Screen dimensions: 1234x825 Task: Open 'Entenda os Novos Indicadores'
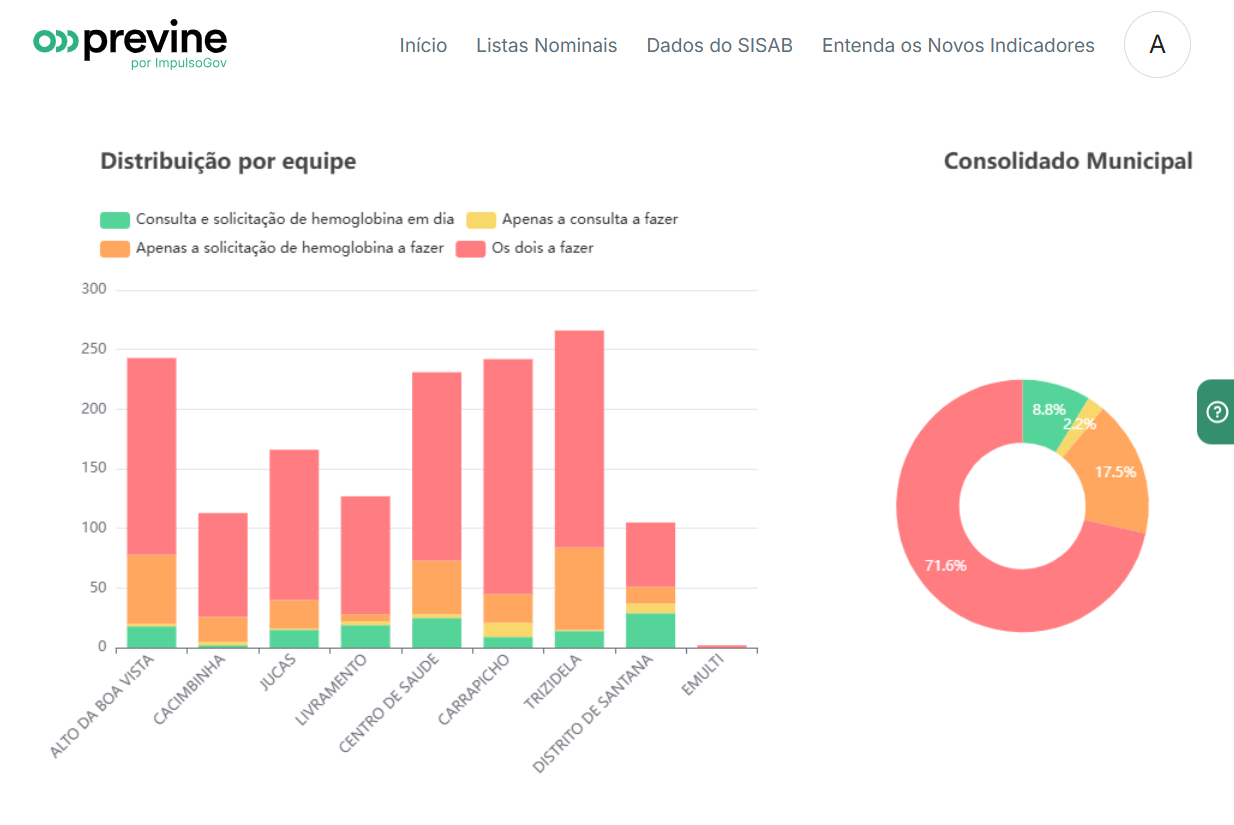957,45
